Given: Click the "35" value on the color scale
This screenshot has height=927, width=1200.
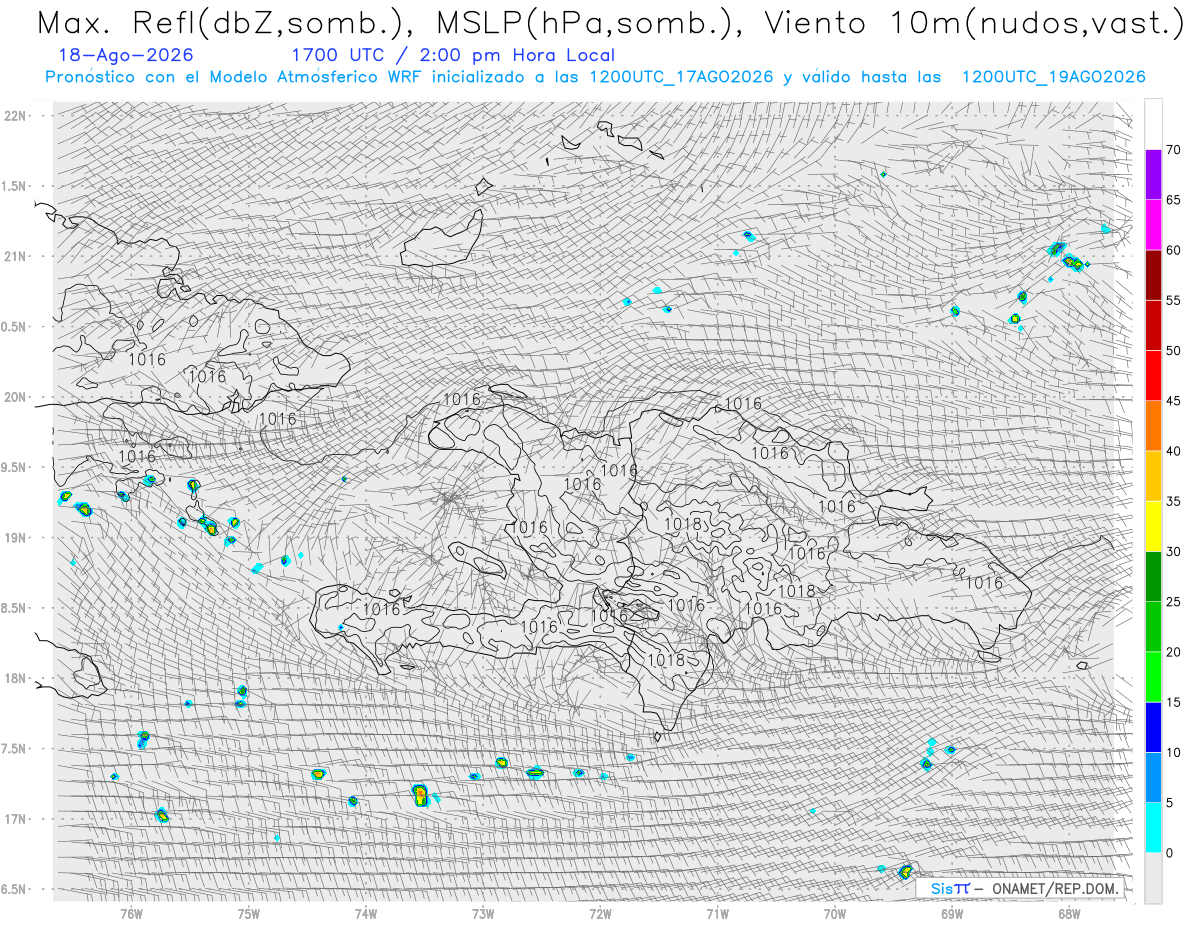Looking at the screenshot, I should pyautogui.click(x=1173, y=501).
